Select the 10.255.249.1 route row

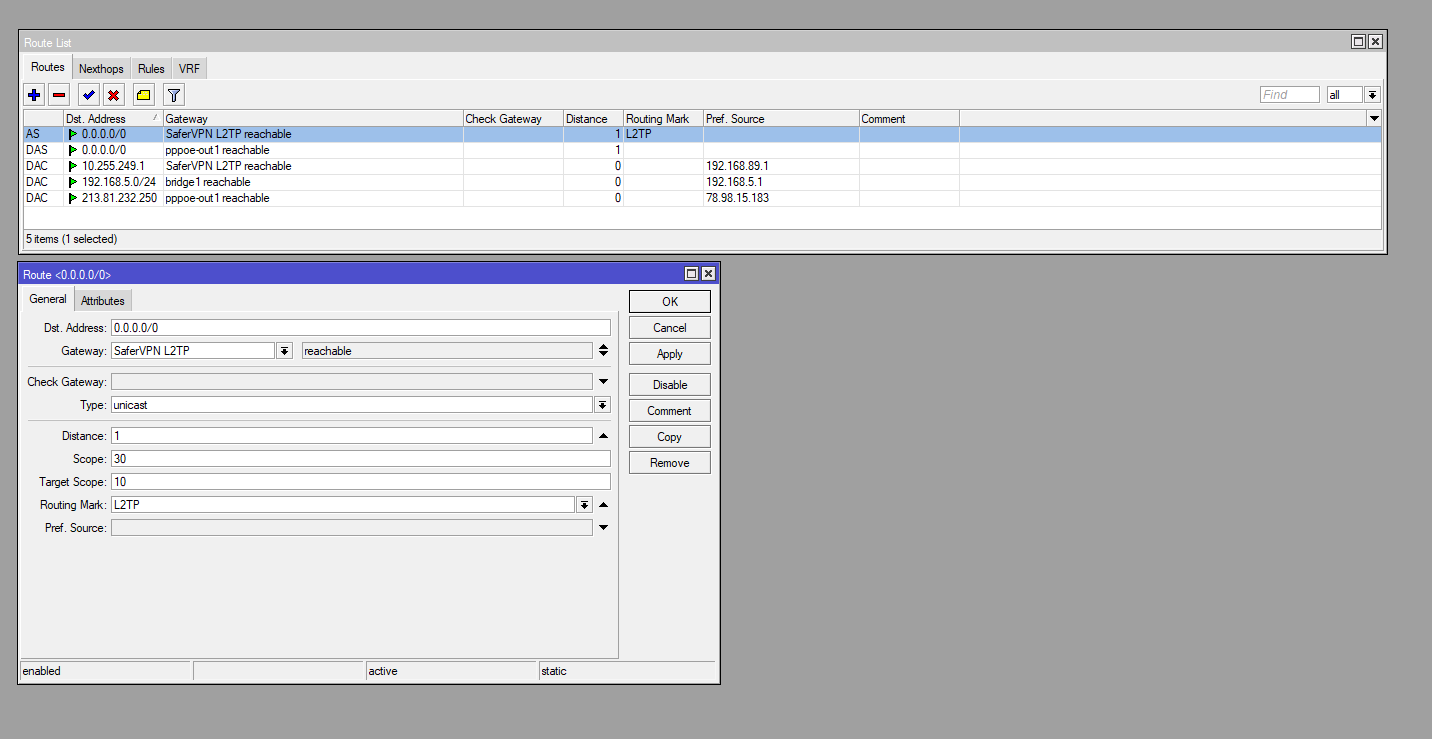click(x=702, y=166)
